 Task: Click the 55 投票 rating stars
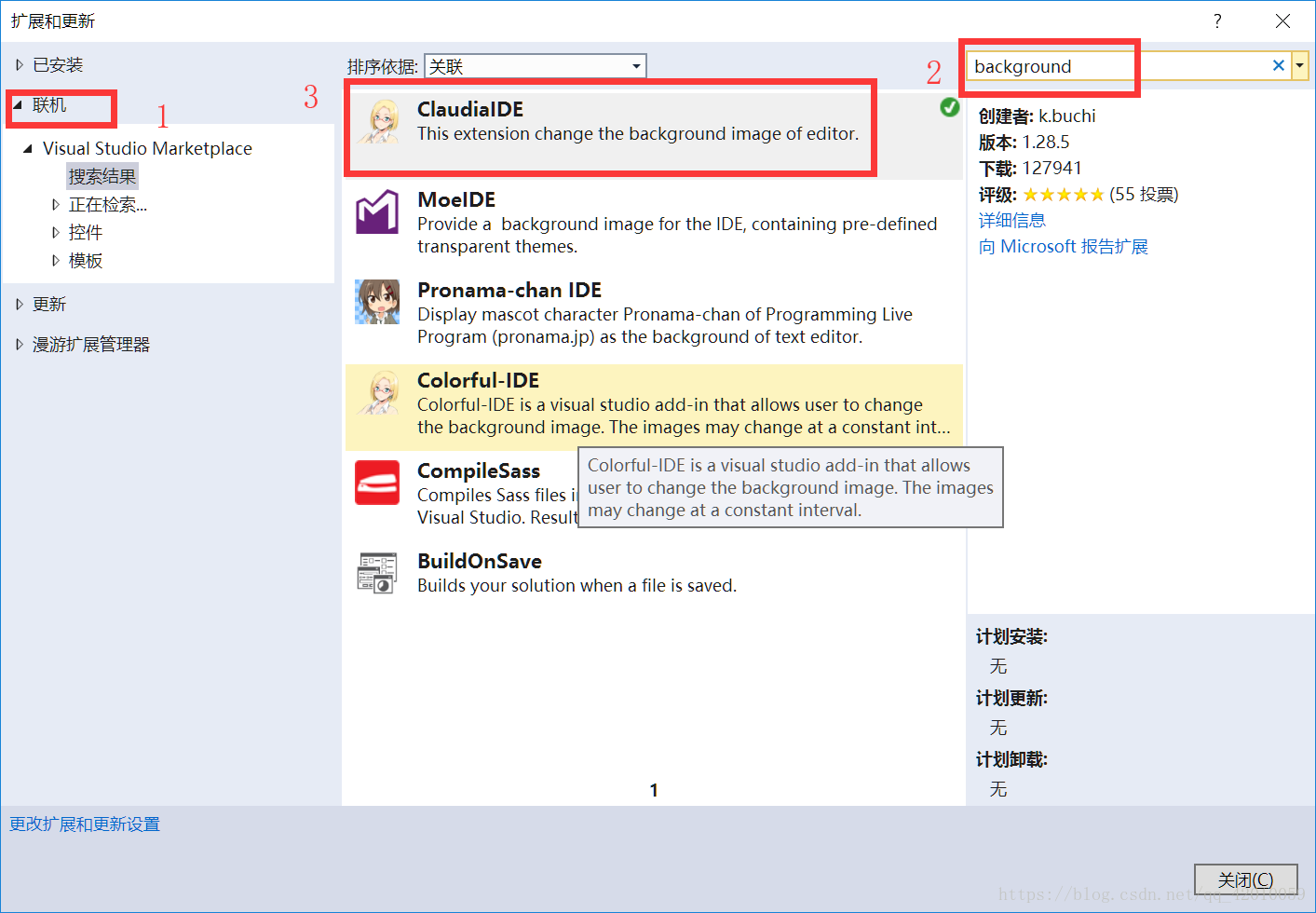[1063, 195]
